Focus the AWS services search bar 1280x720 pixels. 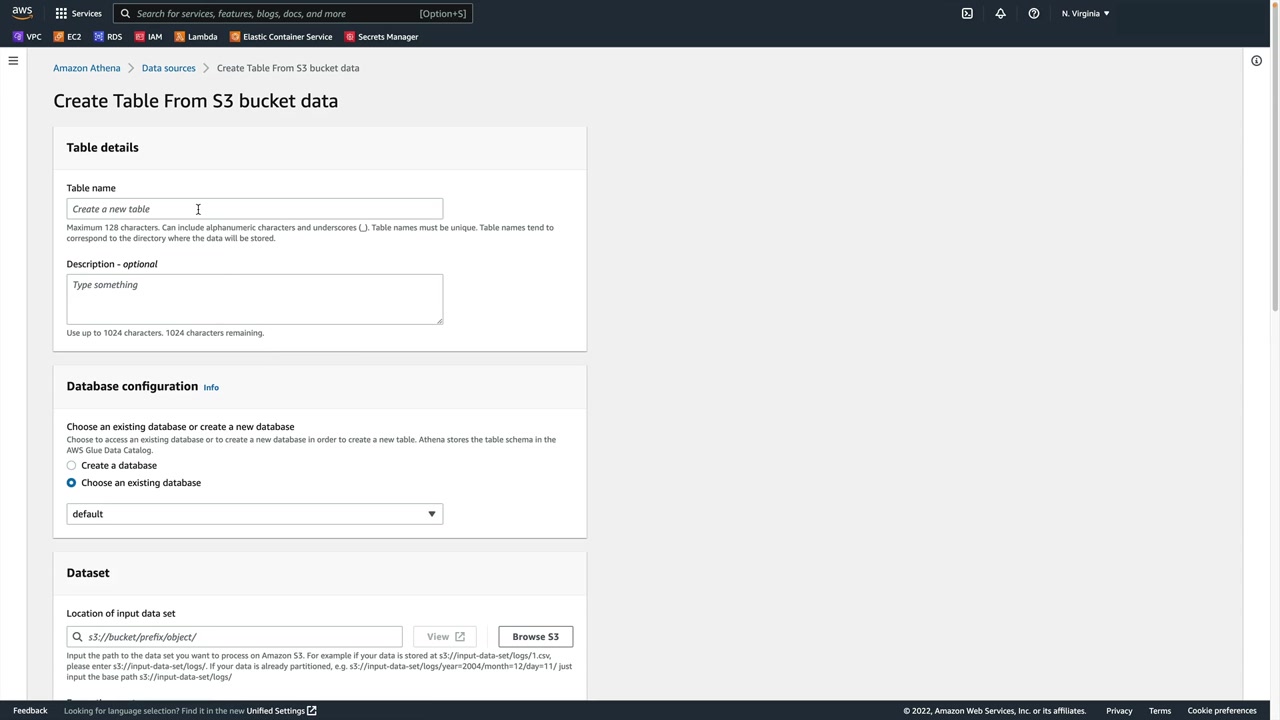pos(293,13)
